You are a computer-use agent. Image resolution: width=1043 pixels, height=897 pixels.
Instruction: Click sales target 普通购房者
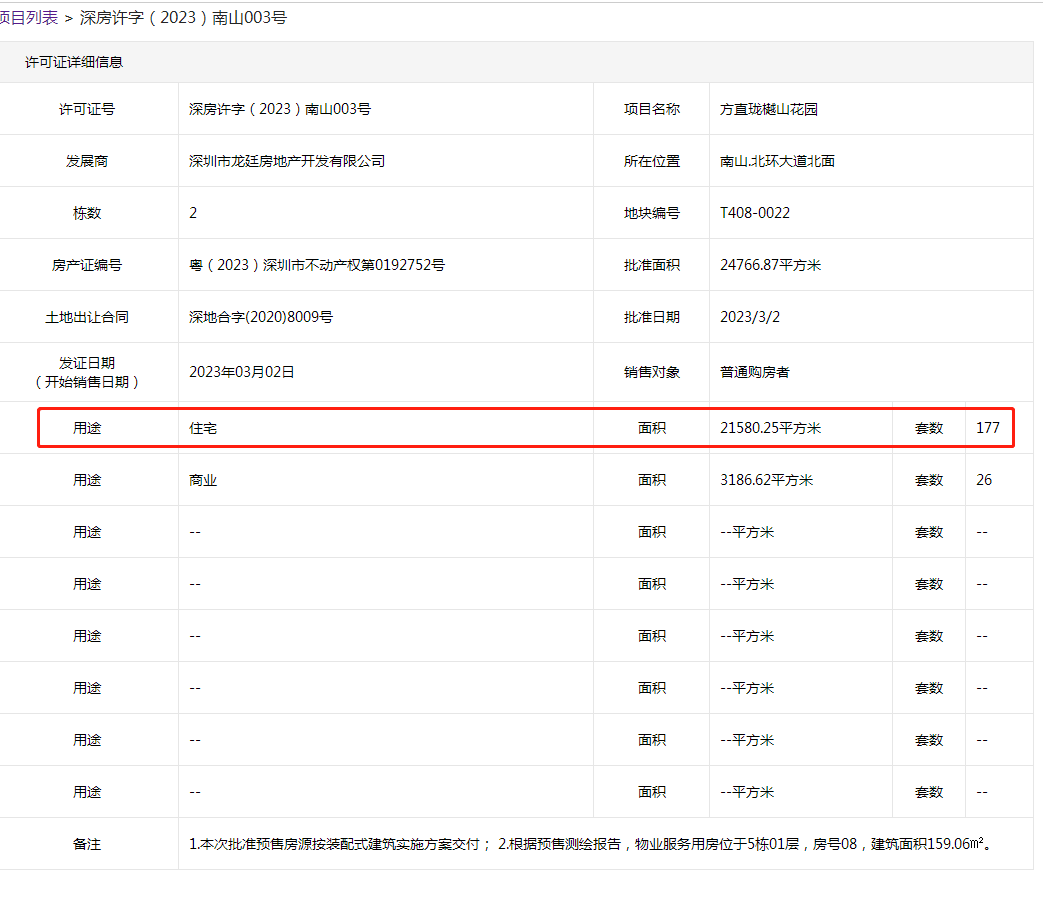(754, 371)
